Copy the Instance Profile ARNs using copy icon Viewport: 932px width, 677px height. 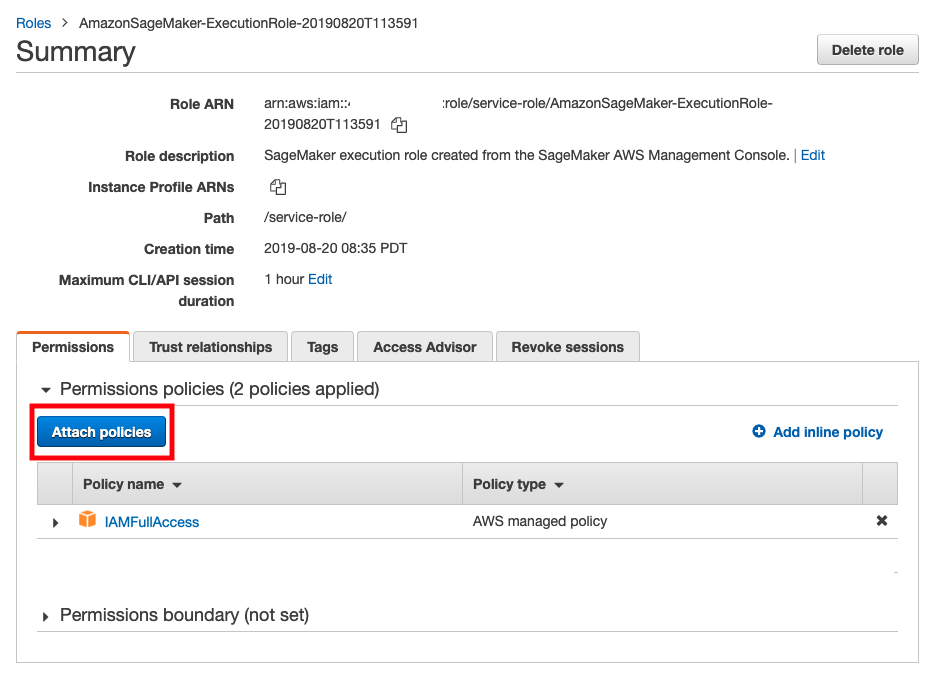[278, 187]
